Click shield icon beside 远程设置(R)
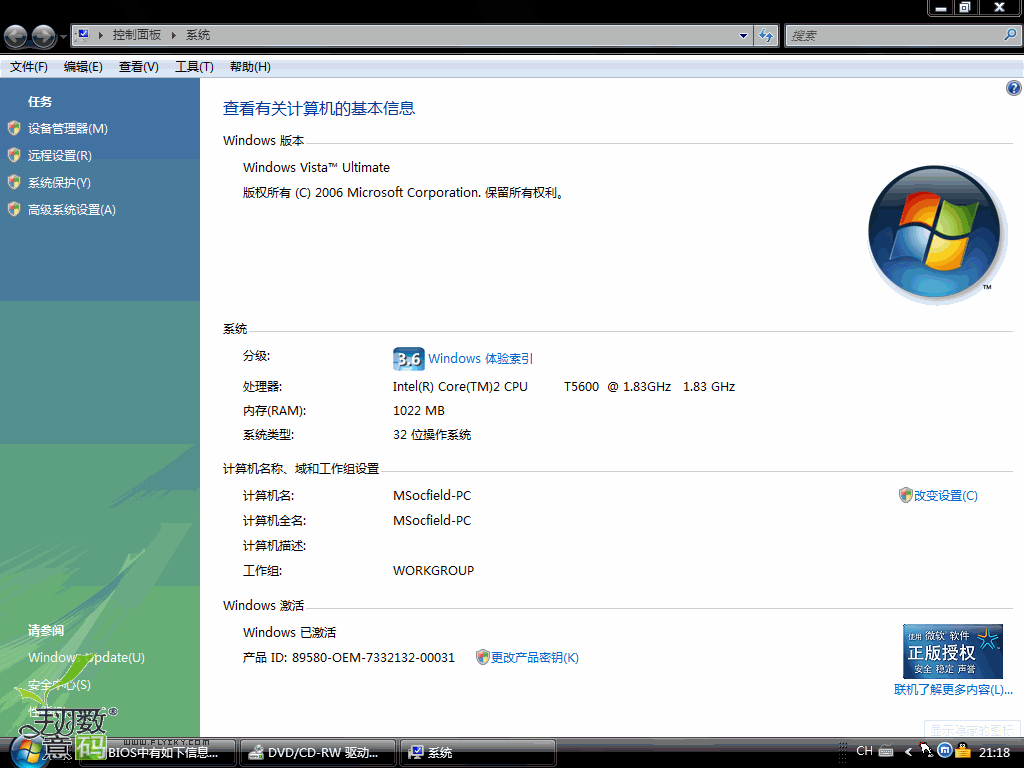1024x768 pixels. [x=14, y=155]
